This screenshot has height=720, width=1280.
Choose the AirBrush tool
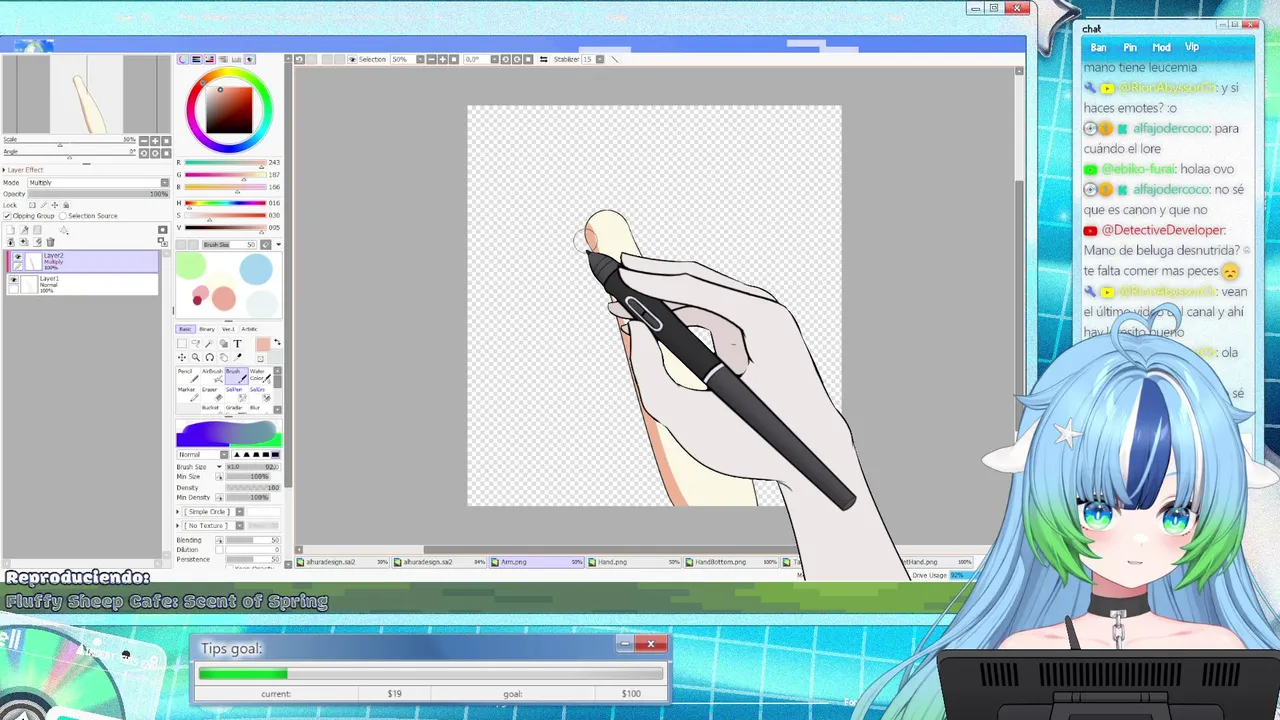[x=212, y=376]
